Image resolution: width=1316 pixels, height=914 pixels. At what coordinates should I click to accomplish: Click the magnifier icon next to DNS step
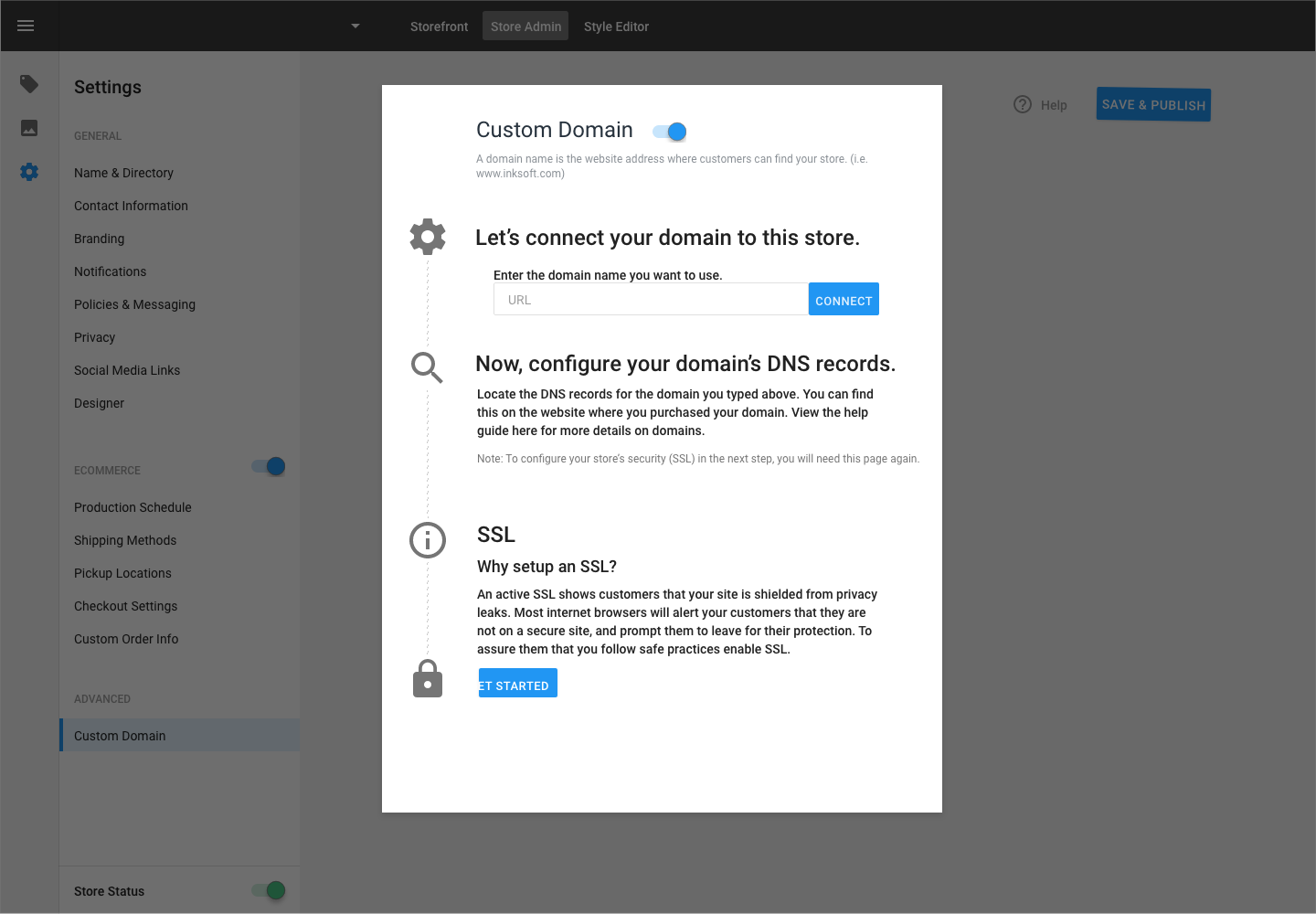click(427, 367)
